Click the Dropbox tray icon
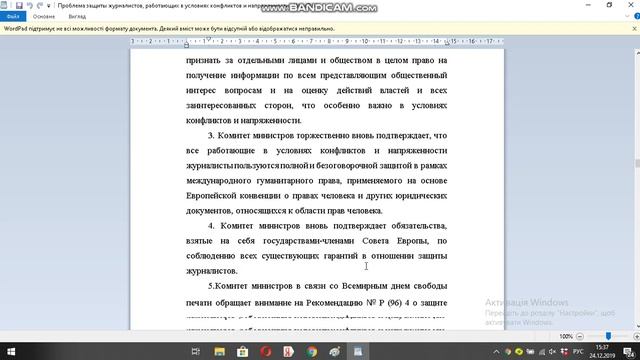 (x=564, y=351)
